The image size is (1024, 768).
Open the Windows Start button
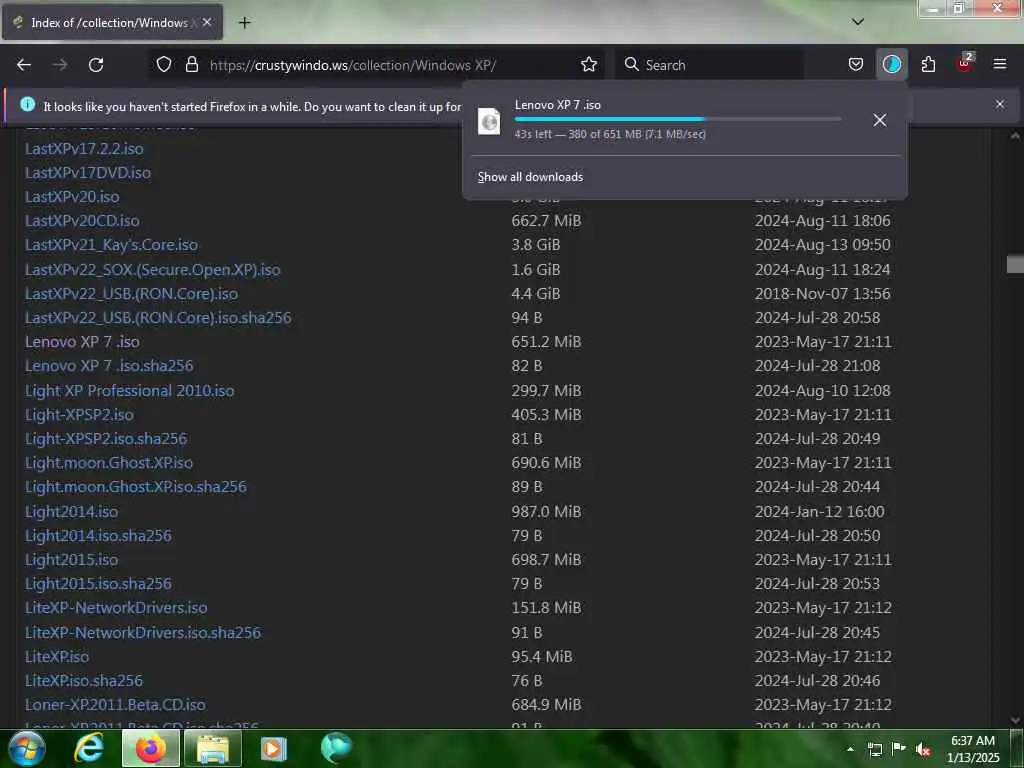pos(26,748)
